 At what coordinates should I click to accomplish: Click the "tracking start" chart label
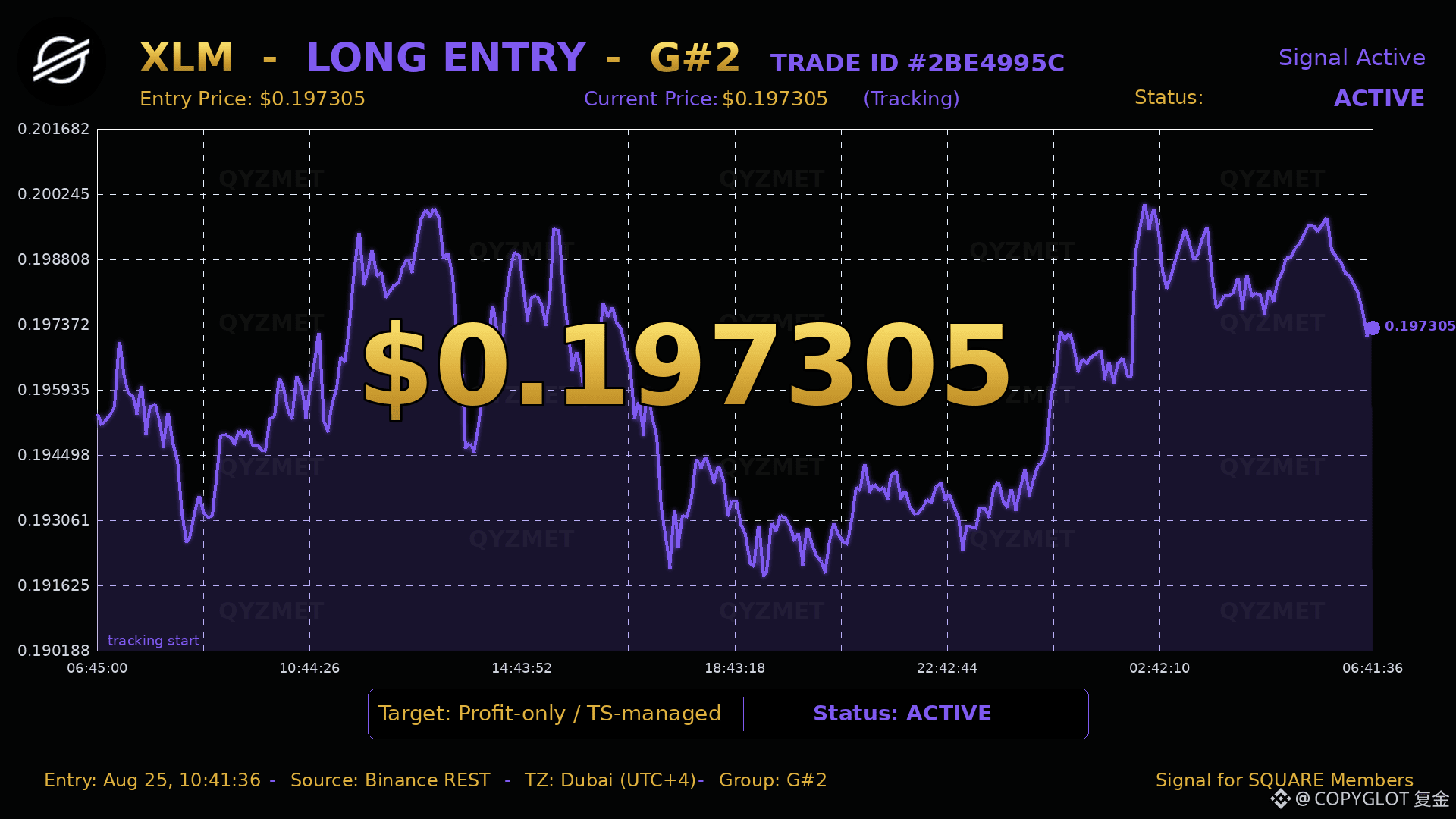pyautogui.click(x=153, y=641)
